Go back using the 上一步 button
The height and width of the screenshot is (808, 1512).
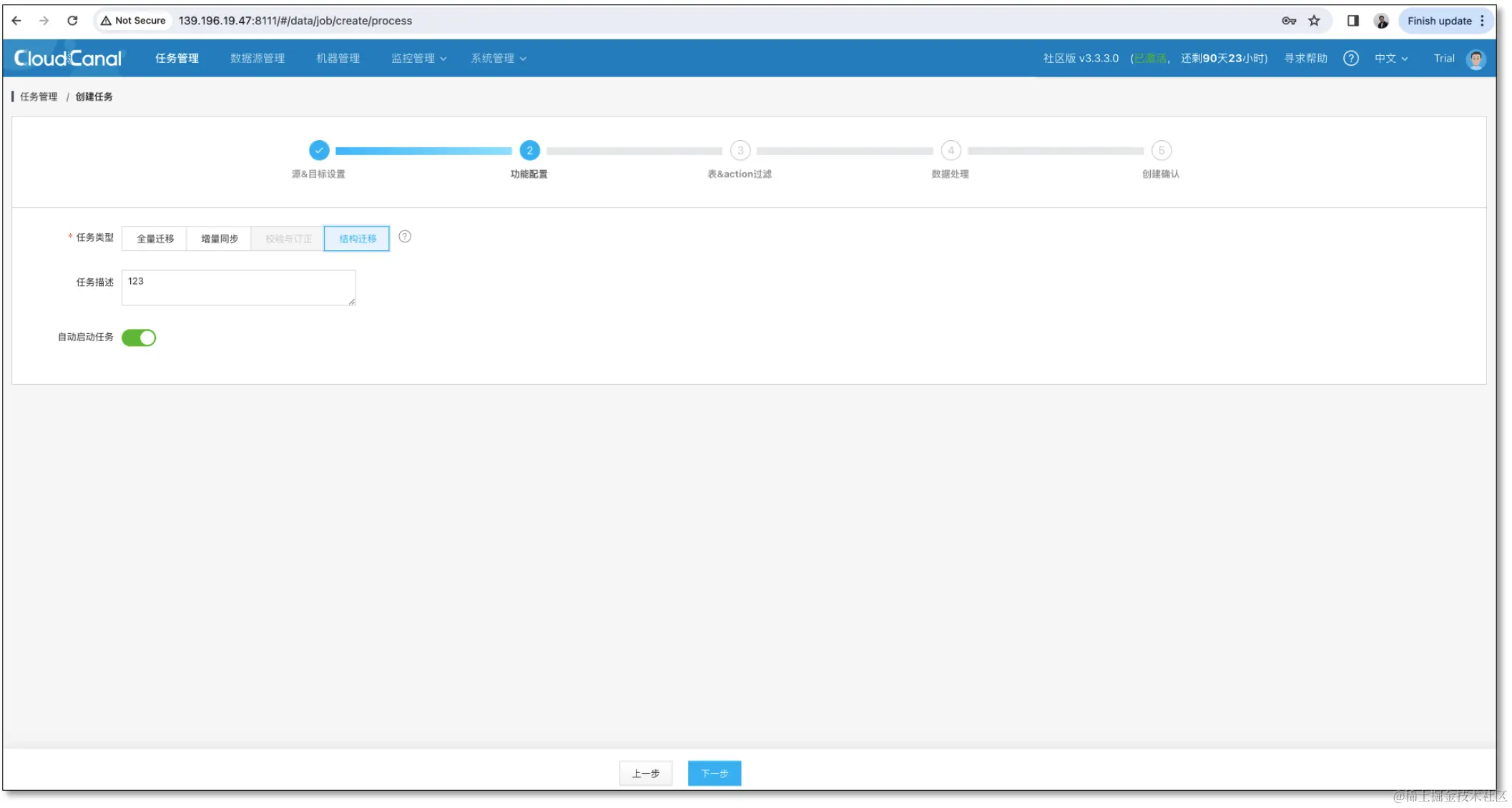point(645,773)
